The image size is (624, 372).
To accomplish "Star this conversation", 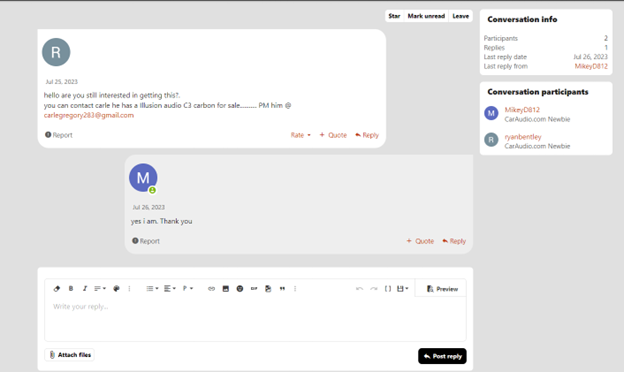I will click(x=394, y=16).
